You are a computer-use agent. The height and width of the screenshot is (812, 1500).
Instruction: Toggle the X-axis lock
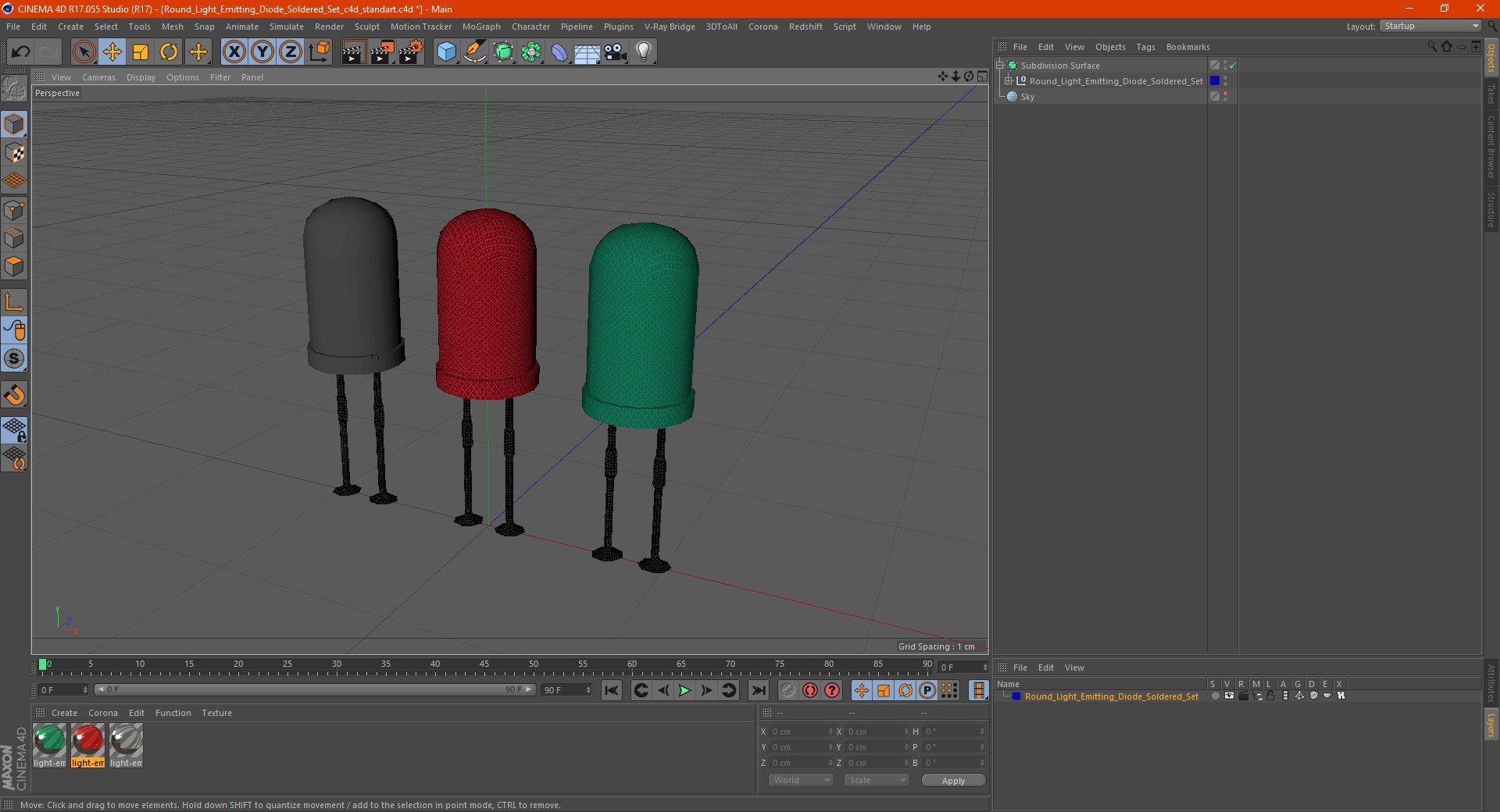pos(234,52)
